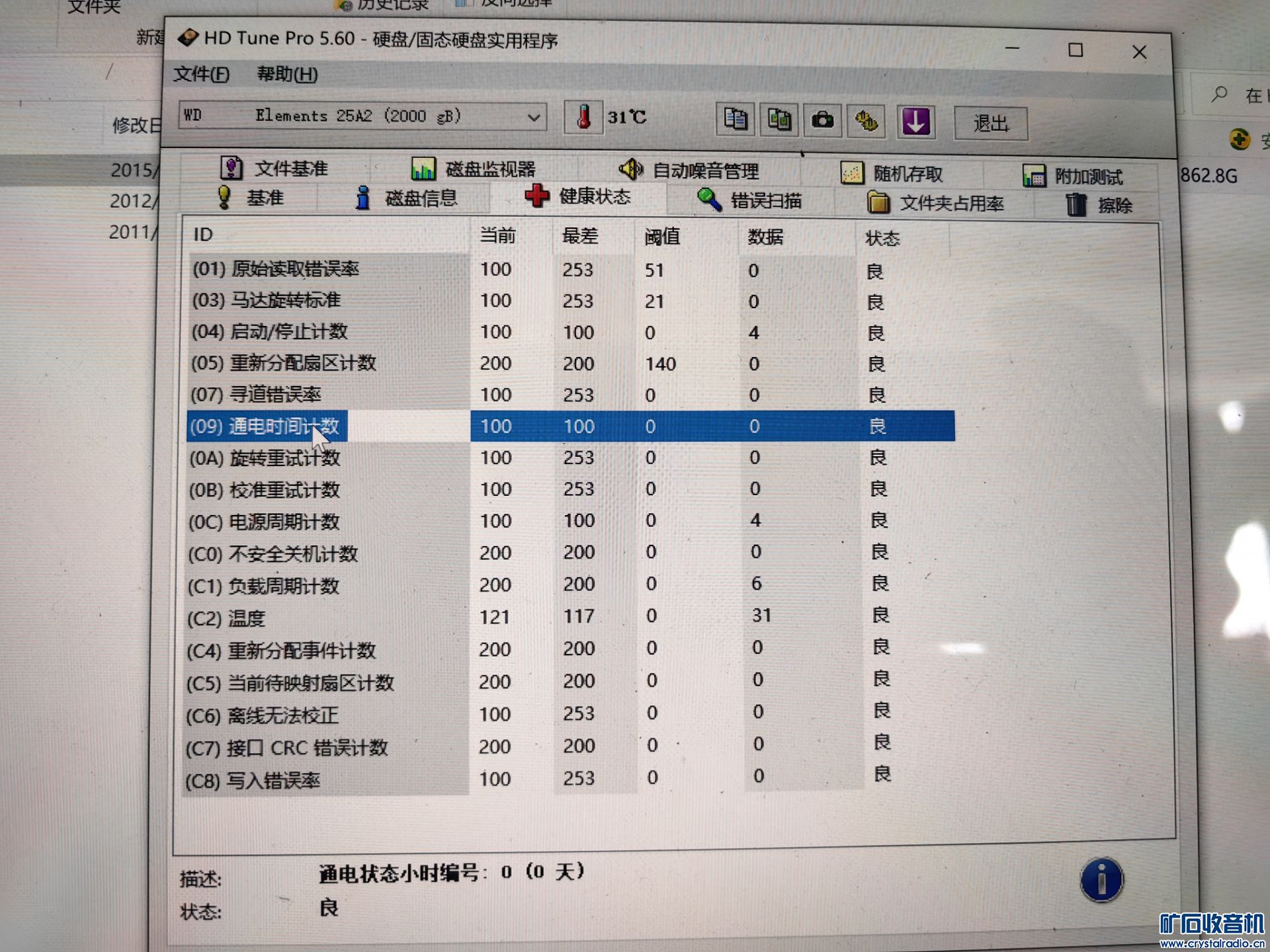Viewport: 1270px width, 952px height.
Task: Open the drive selection dropdown
Action: click(533, 118)
